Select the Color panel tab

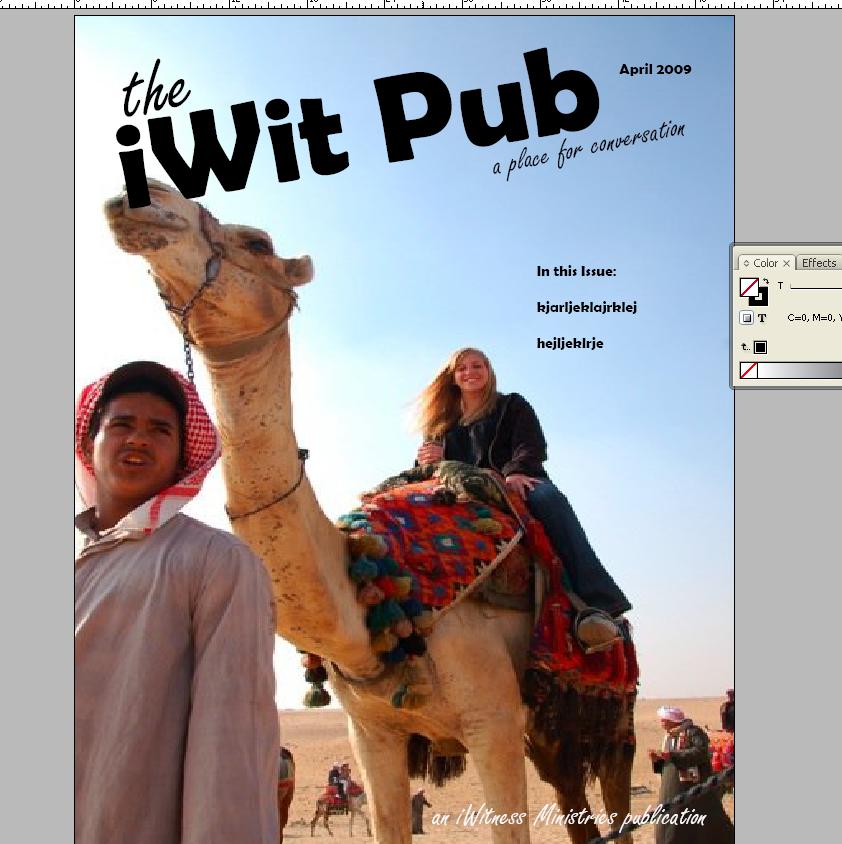click(765, 263)
